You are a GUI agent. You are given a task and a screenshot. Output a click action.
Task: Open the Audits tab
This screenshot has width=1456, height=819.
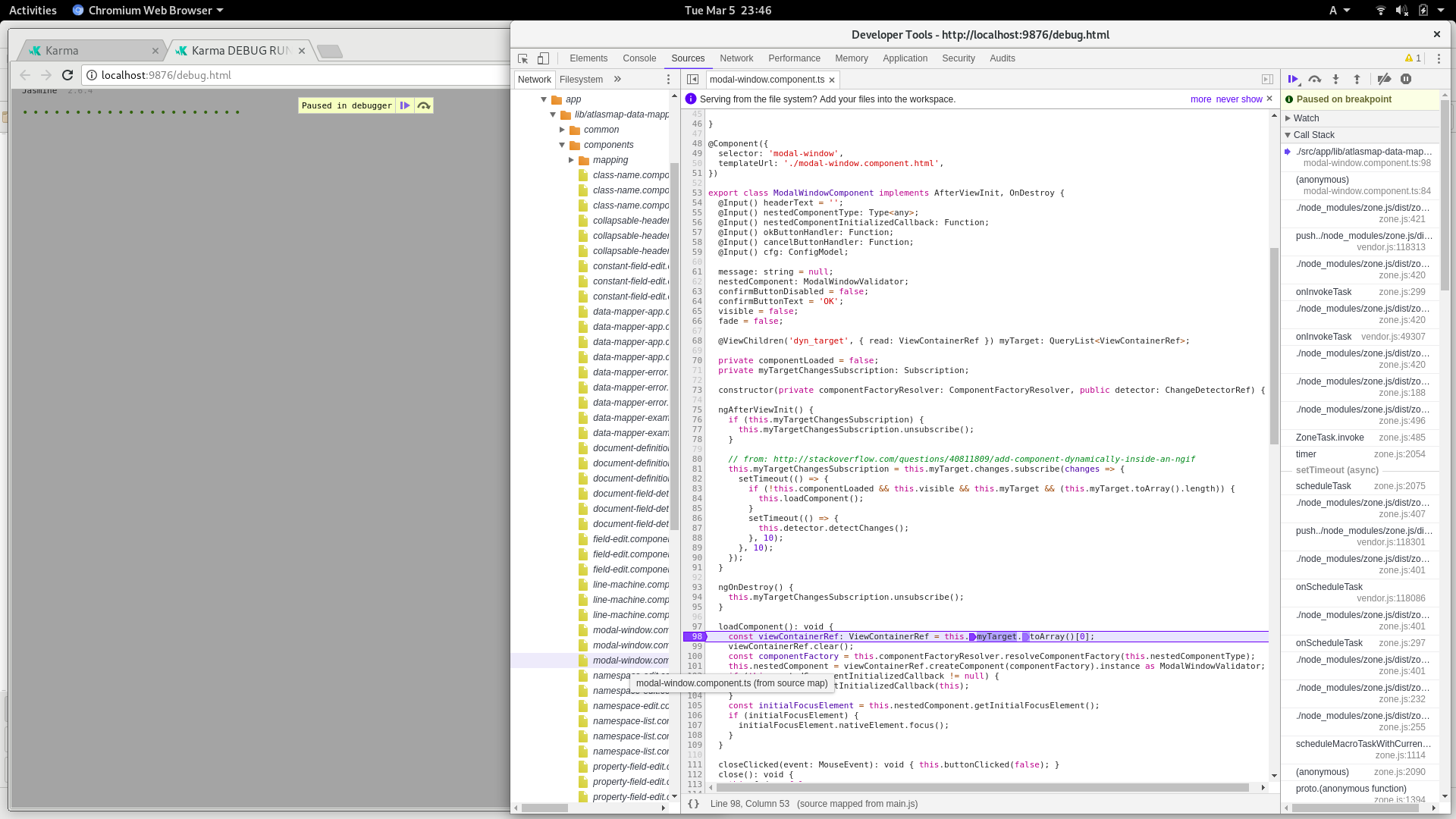tap(1003, 58)
